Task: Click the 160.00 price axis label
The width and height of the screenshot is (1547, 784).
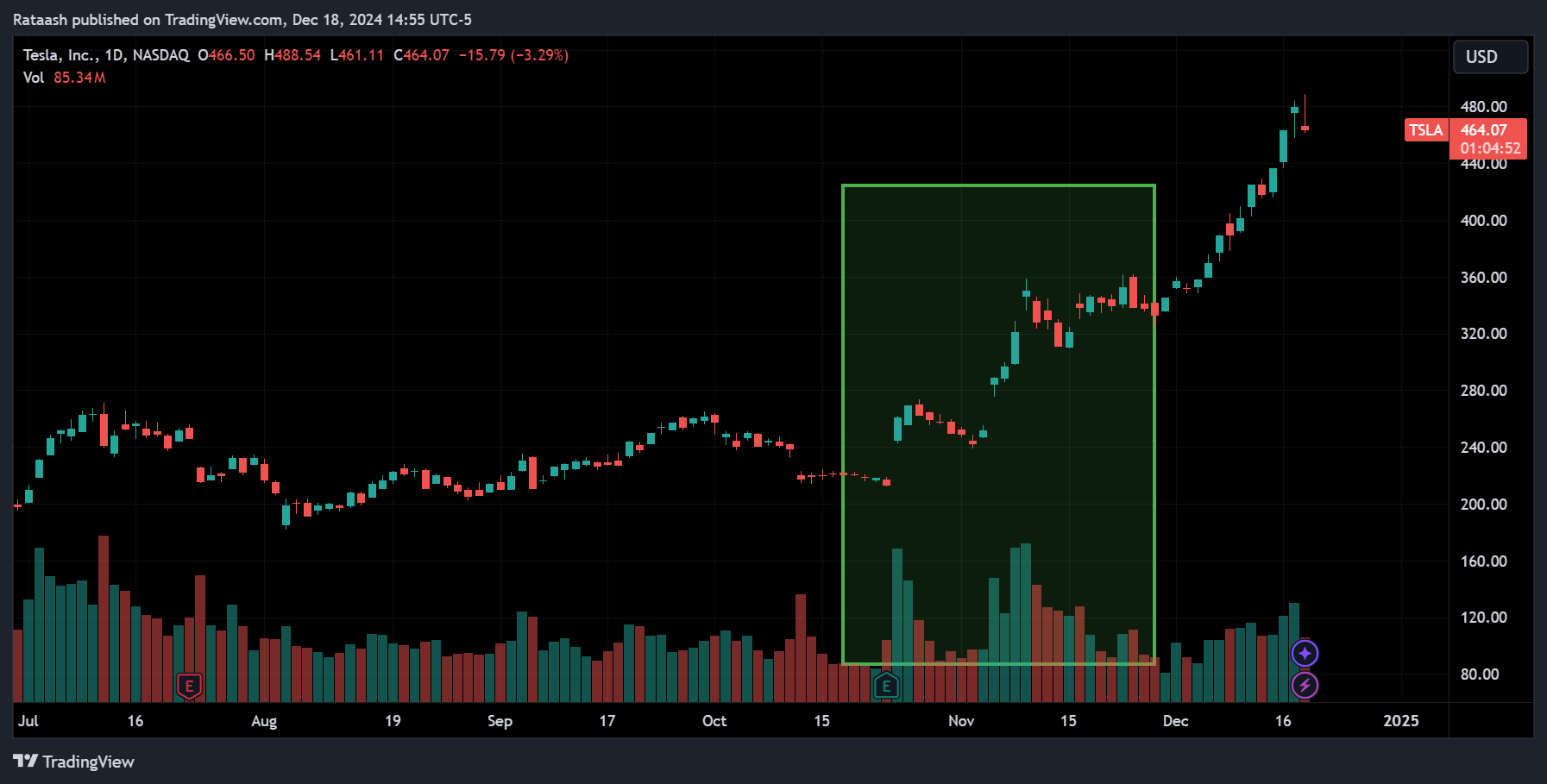Action: coord(1483,561)
